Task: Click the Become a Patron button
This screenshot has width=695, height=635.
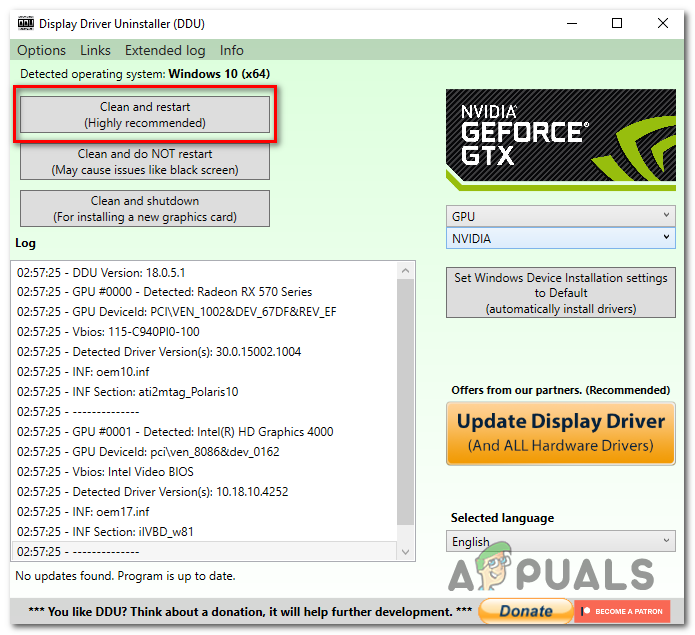Action: pos(622,611)
